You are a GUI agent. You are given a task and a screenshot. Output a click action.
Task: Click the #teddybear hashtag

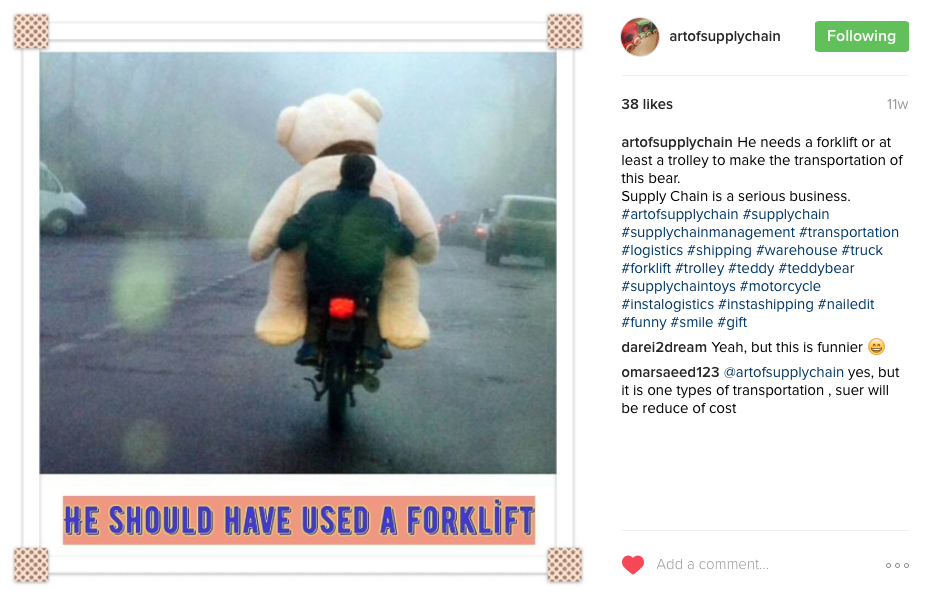tap(816, 268)
